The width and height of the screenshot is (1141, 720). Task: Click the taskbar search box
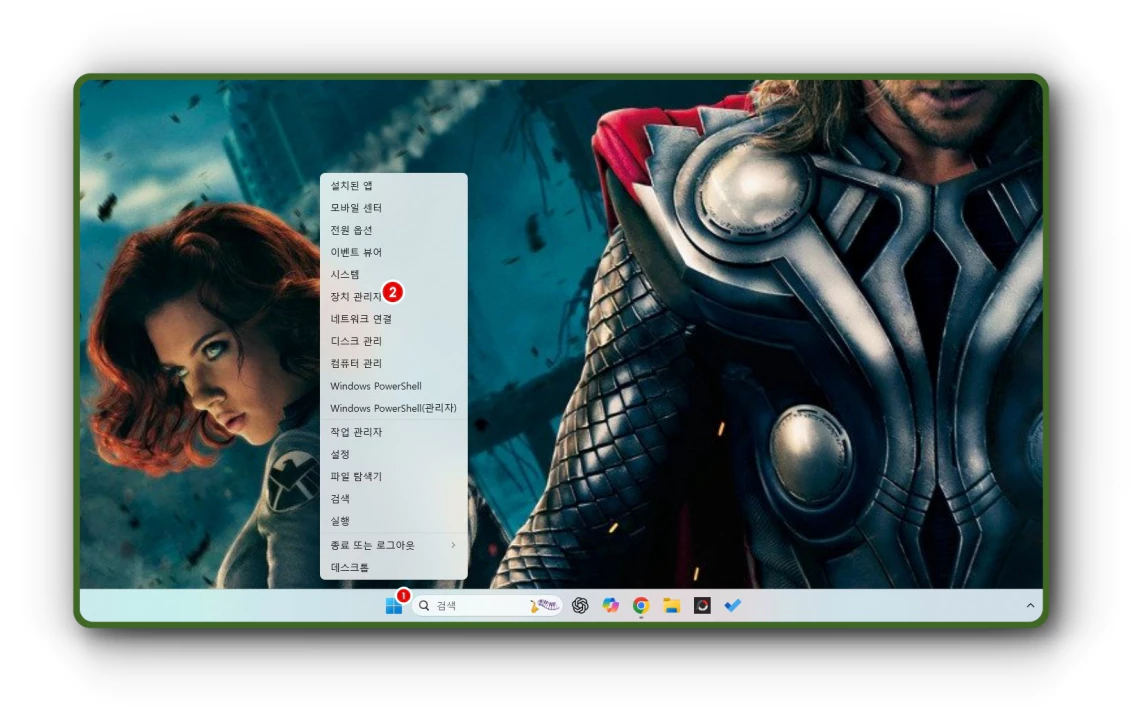click(x=487, y=606)
